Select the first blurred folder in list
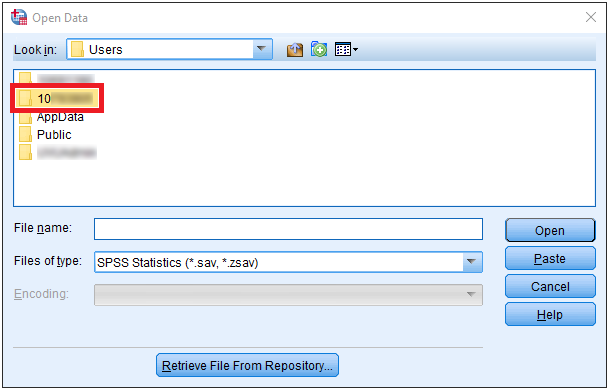609x390 pixels. coord(57,78)
